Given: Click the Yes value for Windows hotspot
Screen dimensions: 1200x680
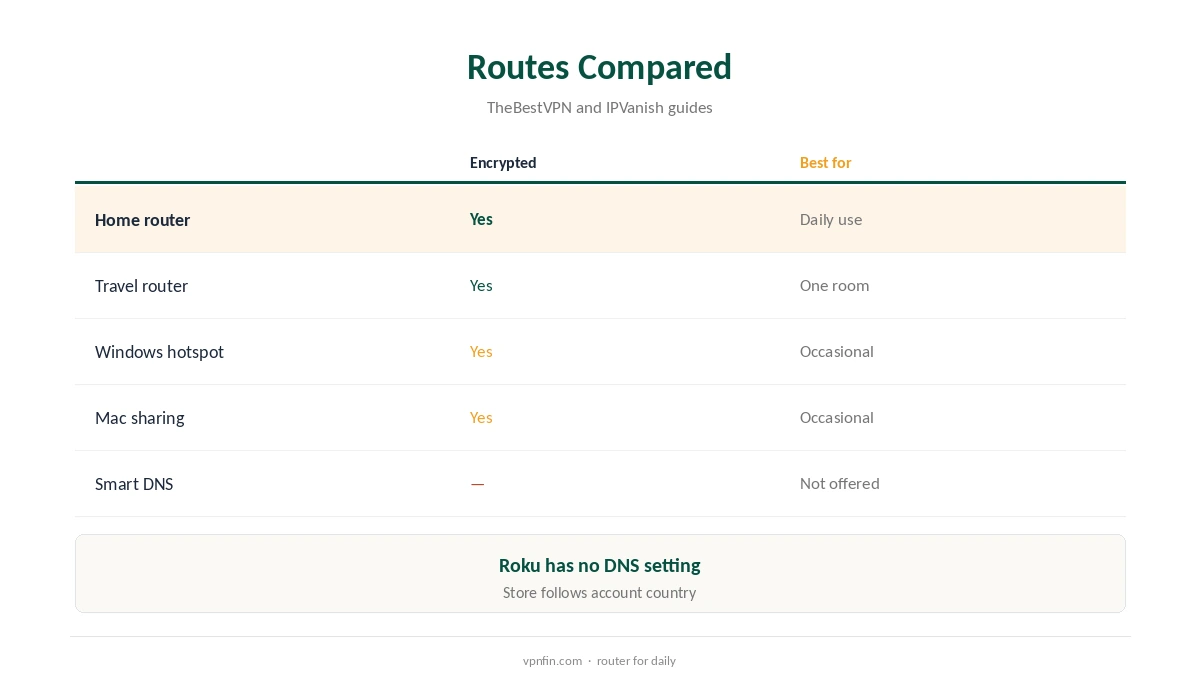Looking at the screenshot, I should click(481, 351).
